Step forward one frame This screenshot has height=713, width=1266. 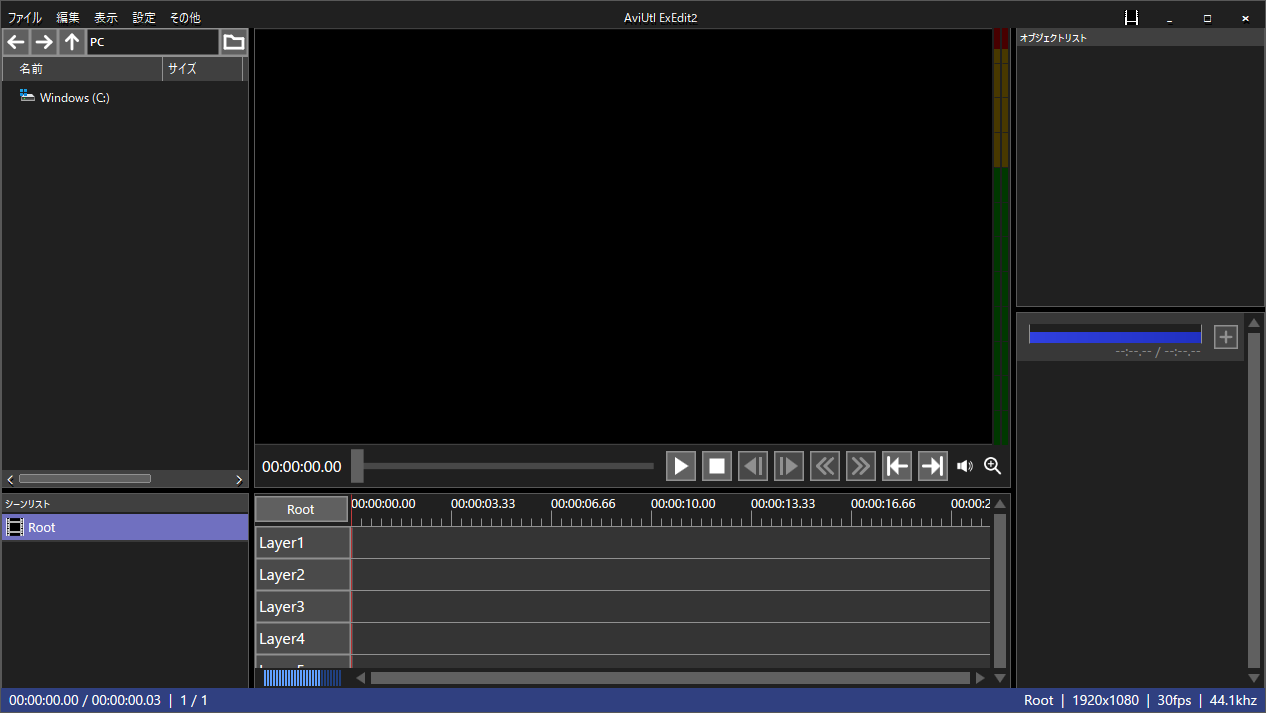click(788, 466)
